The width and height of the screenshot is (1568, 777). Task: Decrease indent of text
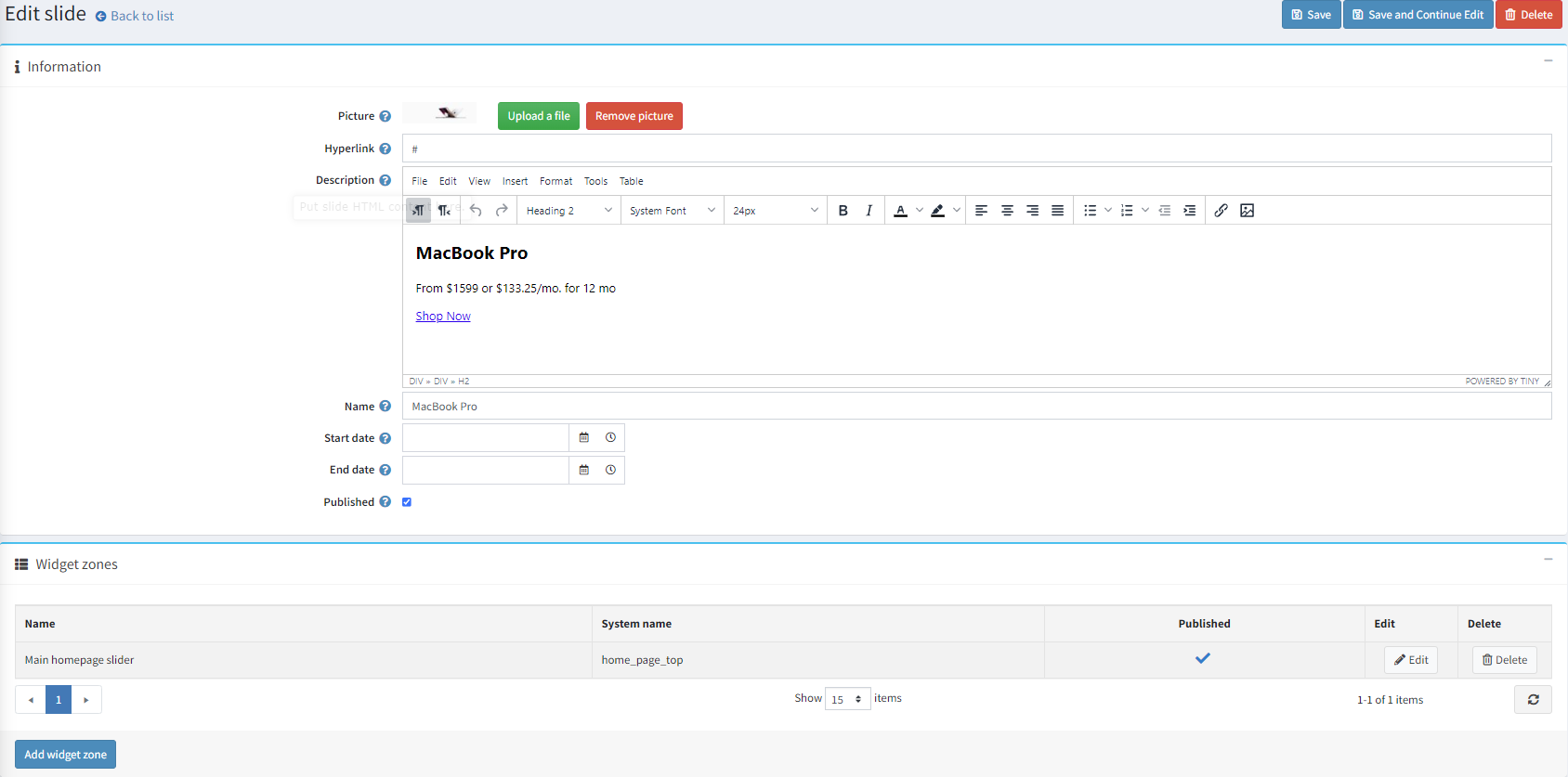coord(1164,211)
